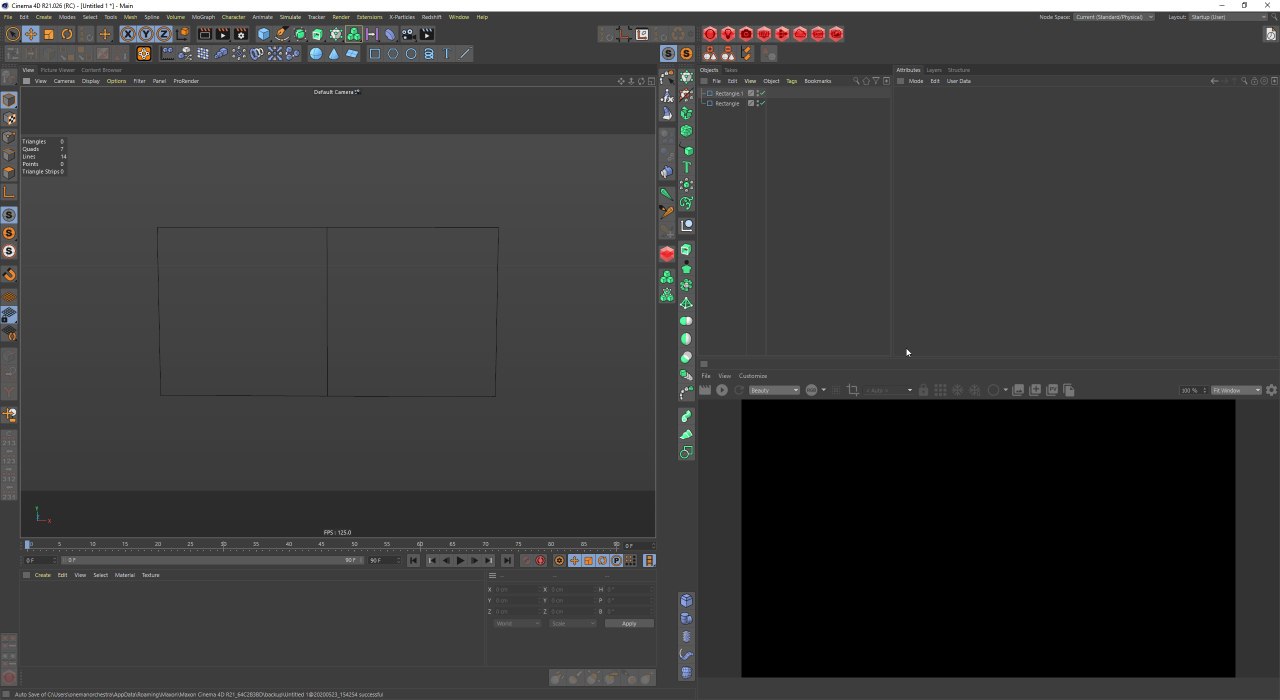The image size is (1280, 700).
Task: Open the green MoGraph Cloner icon
Action: (354, 34)
